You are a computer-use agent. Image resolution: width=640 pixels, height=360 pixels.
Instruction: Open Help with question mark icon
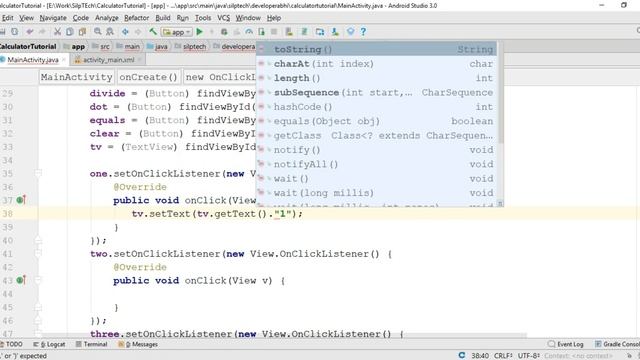pyautogui.click(x=363, y=31)
